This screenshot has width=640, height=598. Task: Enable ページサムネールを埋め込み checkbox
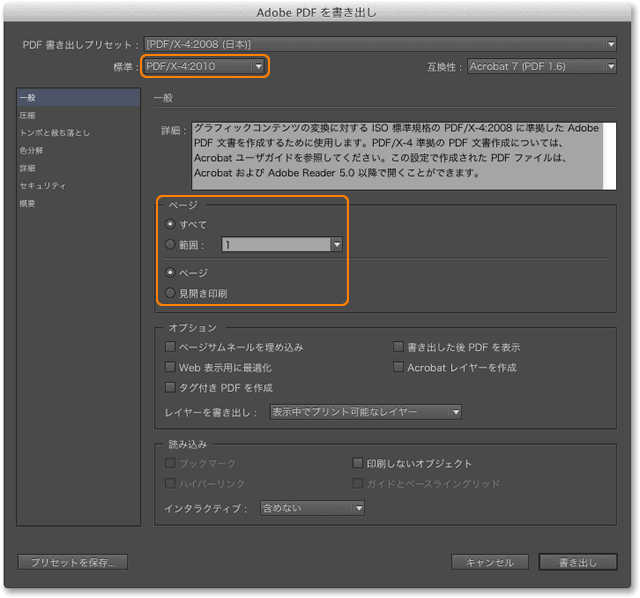click(171, 347)
